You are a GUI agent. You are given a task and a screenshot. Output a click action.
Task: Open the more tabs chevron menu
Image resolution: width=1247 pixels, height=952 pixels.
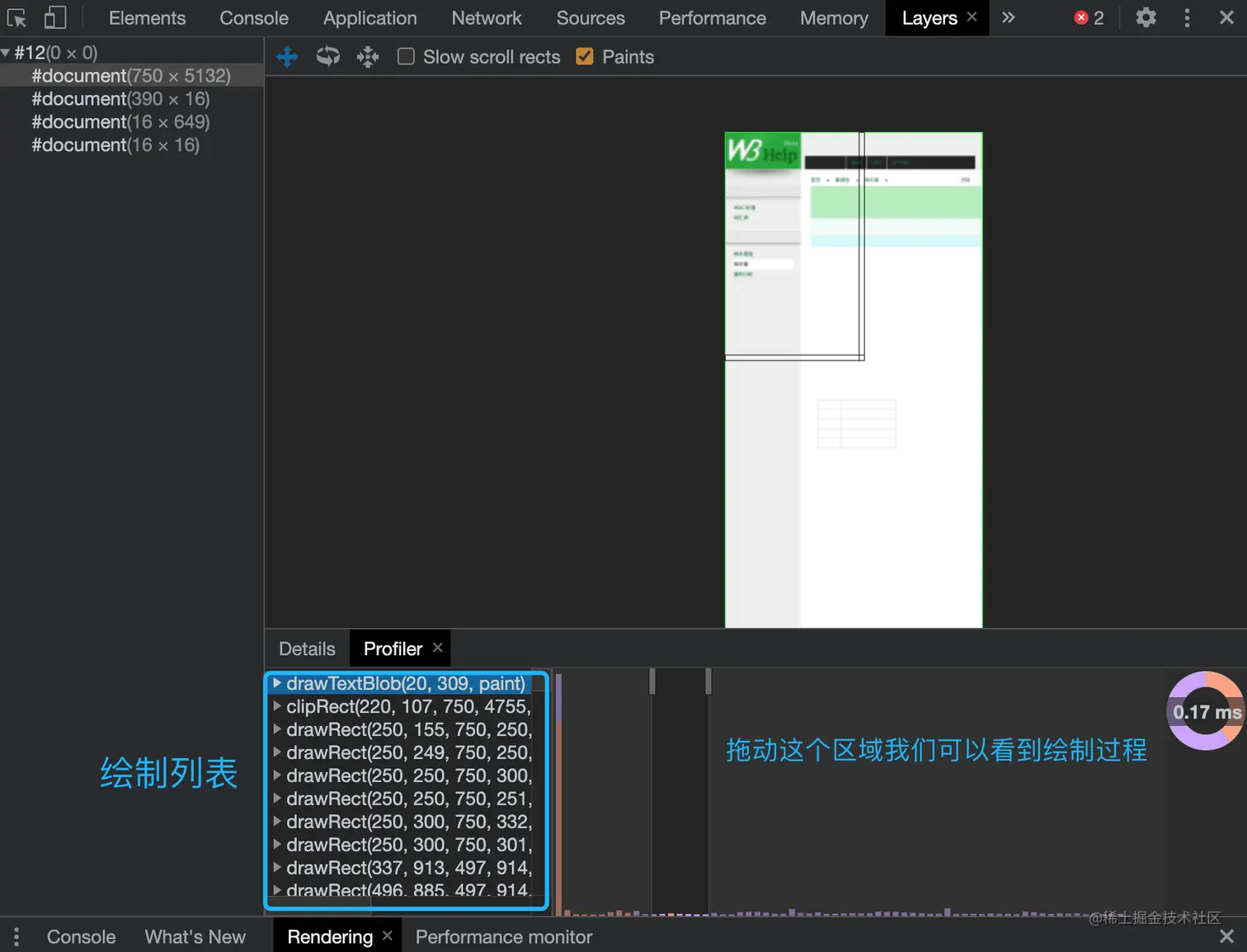(1008, 17)
